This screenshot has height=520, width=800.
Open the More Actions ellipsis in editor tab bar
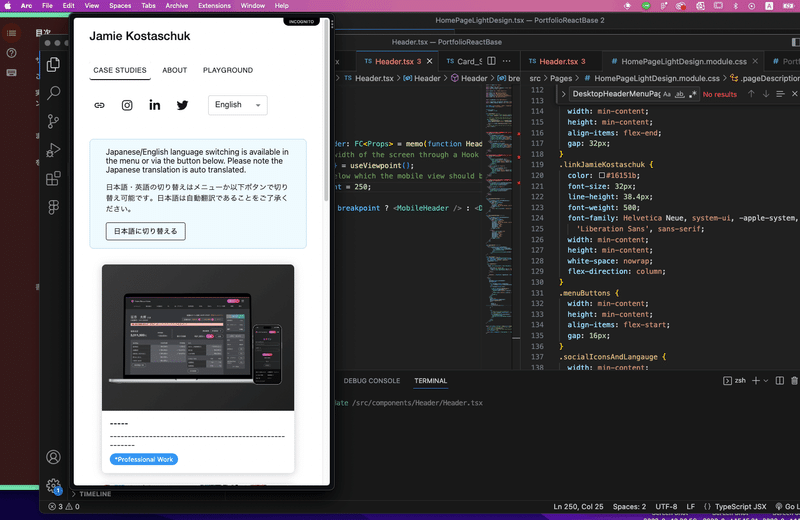click(x=507, y=61)
